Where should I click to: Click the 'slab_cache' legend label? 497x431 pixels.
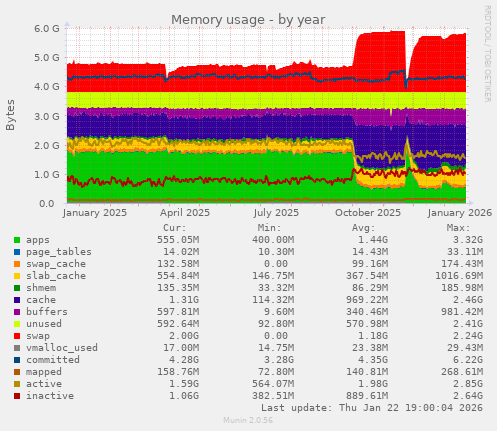coord(56,276)
